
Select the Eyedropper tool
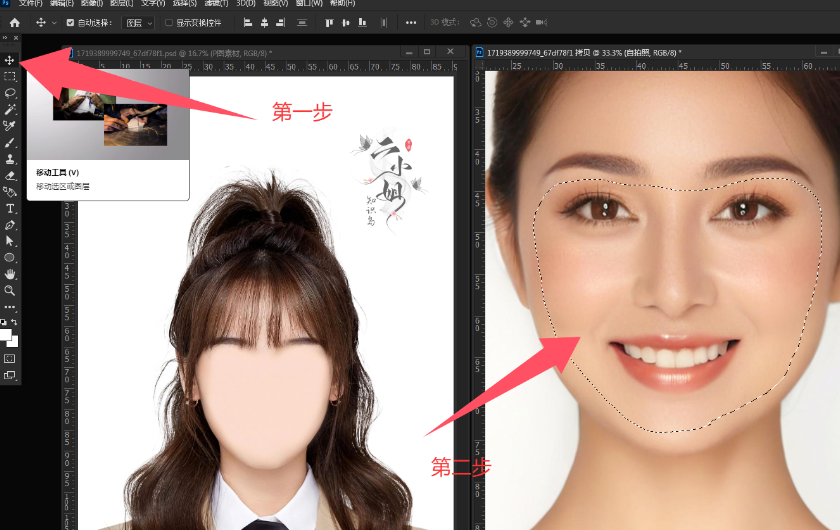pos(10,126)
